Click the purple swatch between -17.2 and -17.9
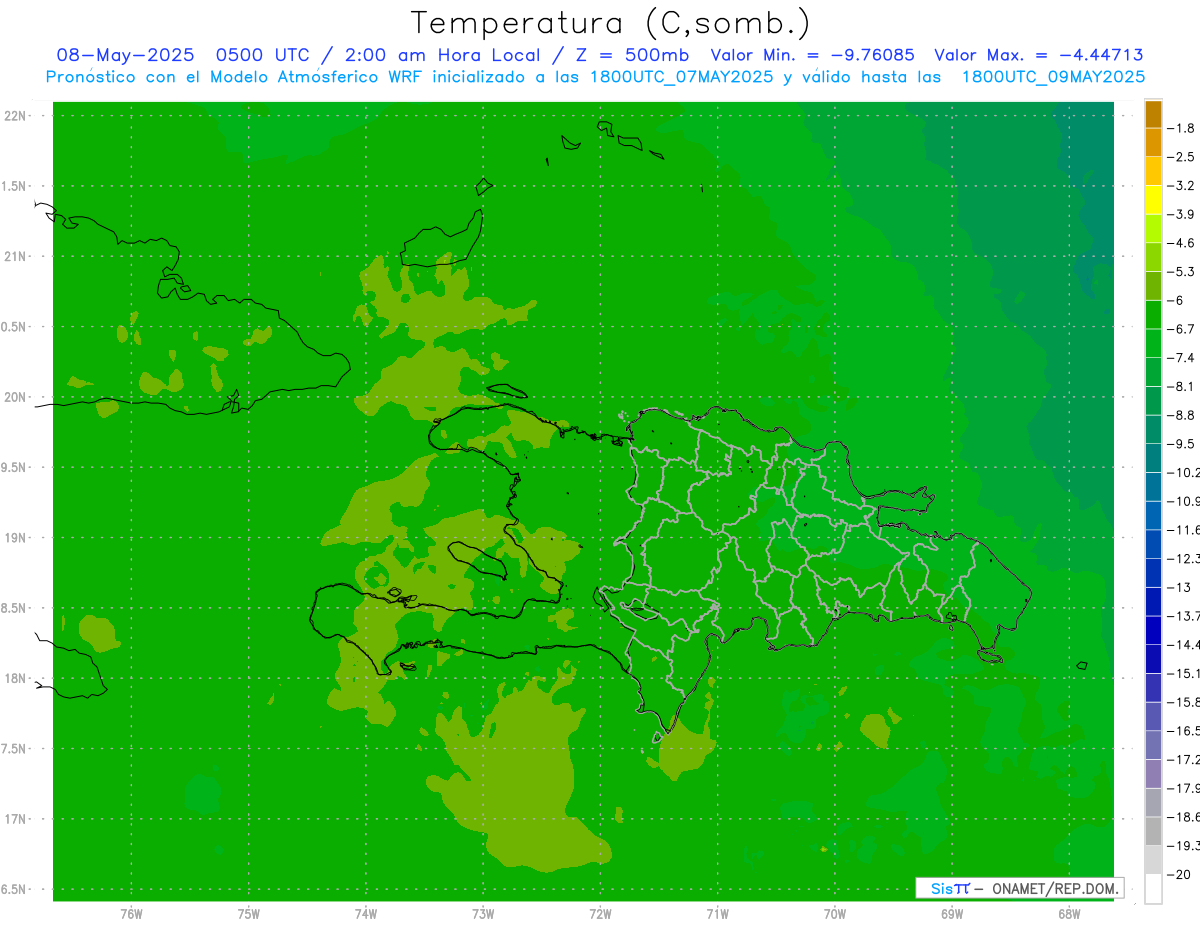This screenshot has width=1200, height=927. tap(1153, 774)
